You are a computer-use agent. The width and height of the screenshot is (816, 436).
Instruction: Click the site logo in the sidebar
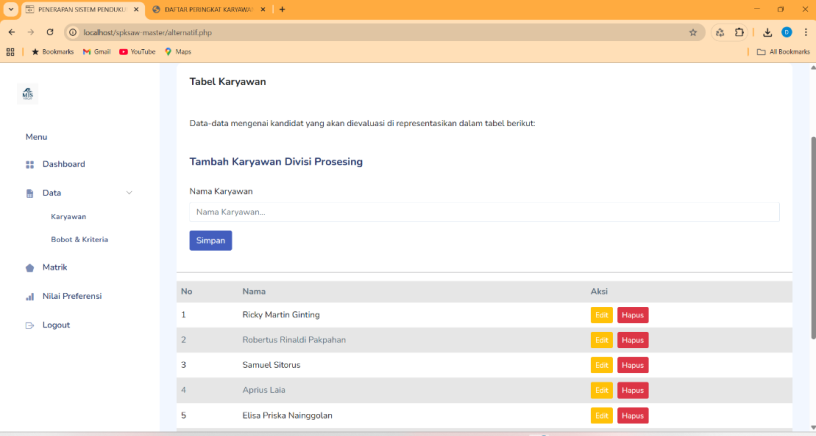click(28, 94)
